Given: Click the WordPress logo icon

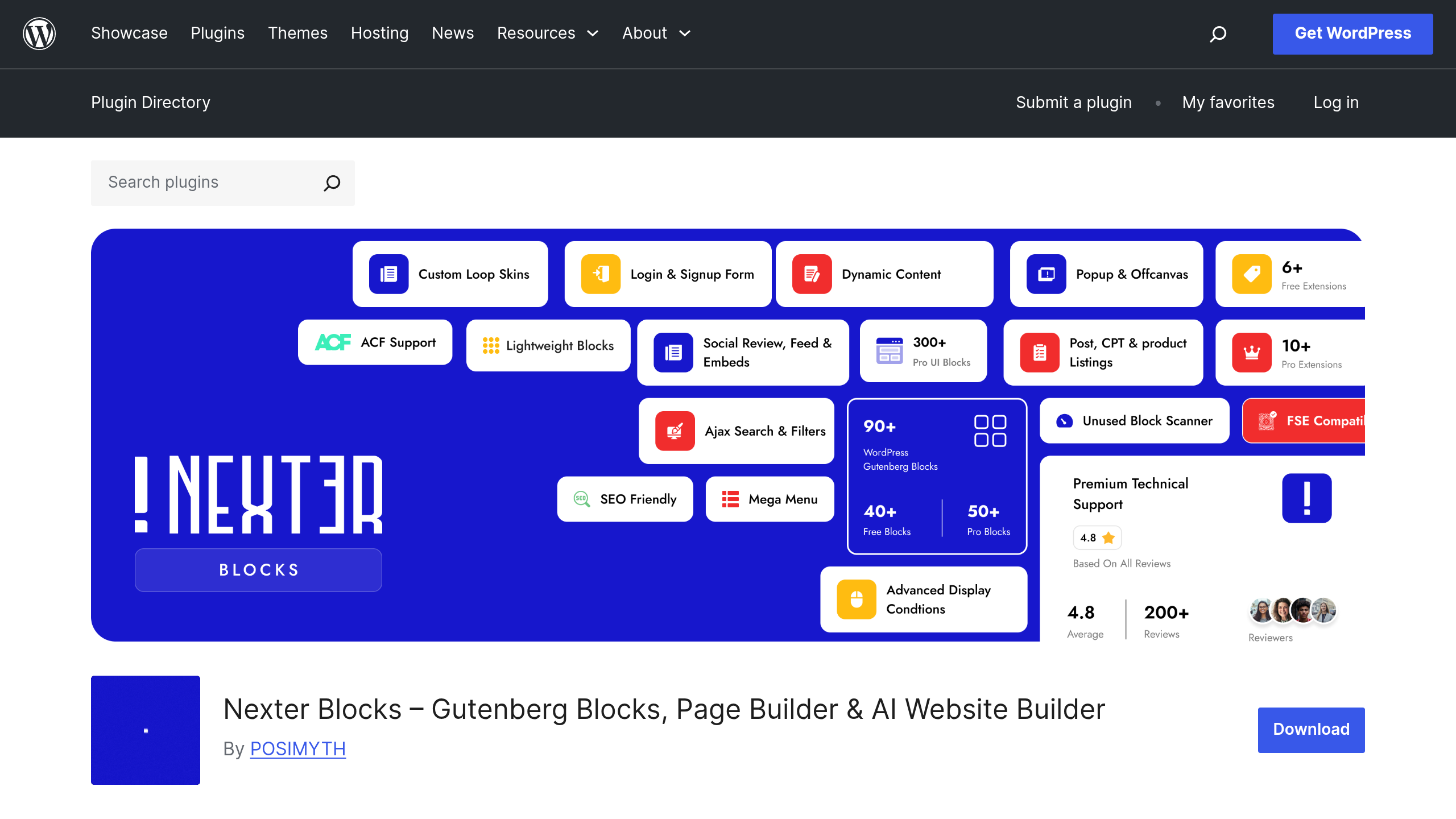Looking at the screenshot, I should click(x=39, y=34).
